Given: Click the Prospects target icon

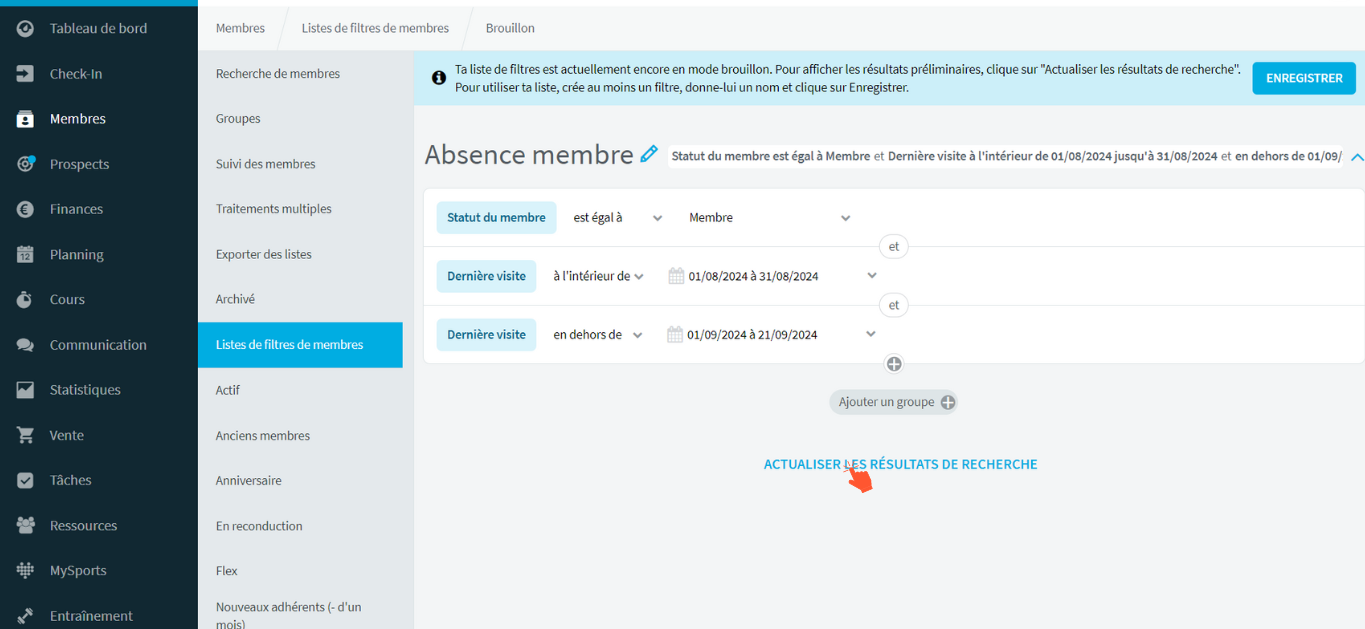Looking at the screenshot, I should point(25,164).
